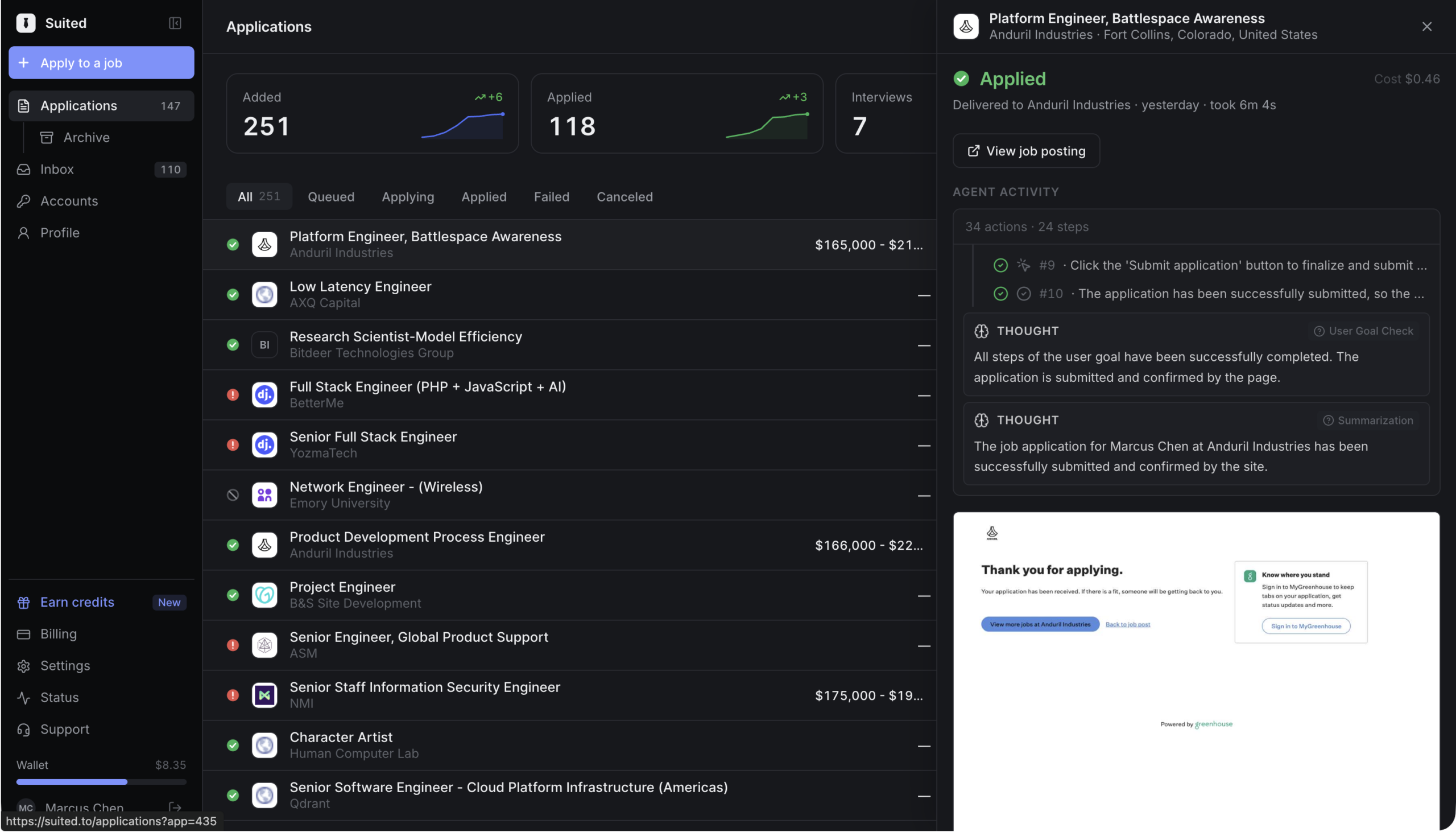Select Senior Staff Information Security Engineer title
The height and width of the screenshot is (832, 1456).
[425, 687]
